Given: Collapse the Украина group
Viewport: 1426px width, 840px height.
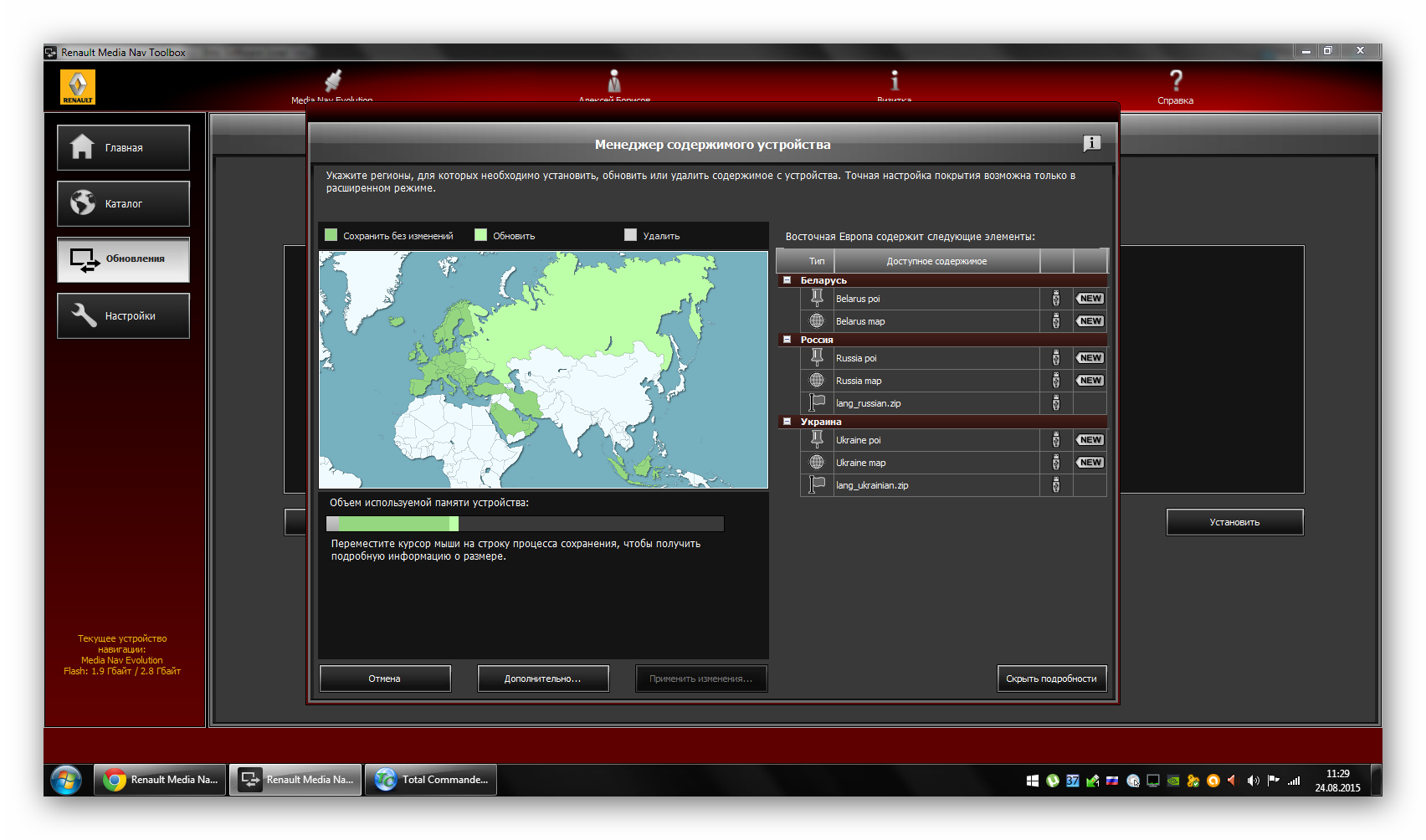Looking at the screenshot, I should coord(787,422).
